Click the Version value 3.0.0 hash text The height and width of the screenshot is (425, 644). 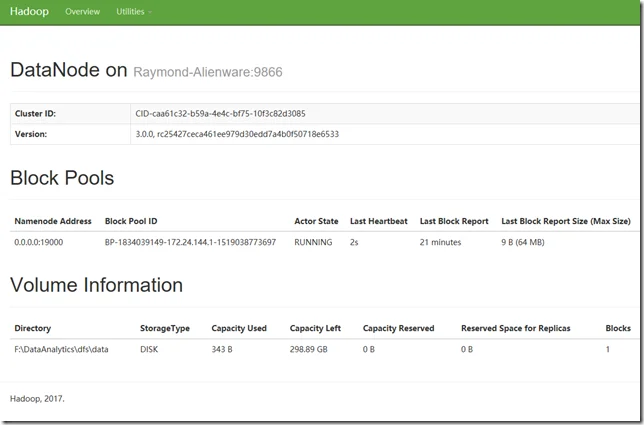coord(236,134)
